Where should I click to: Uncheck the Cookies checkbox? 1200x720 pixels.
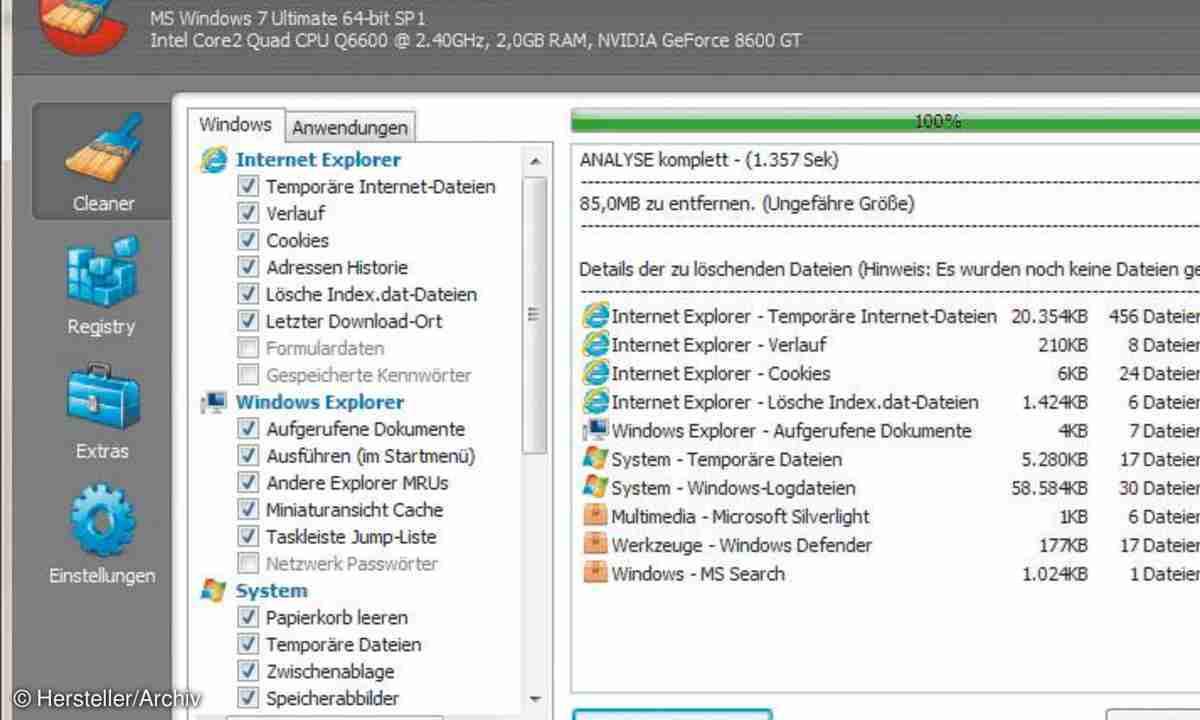(x=248, y=241)
